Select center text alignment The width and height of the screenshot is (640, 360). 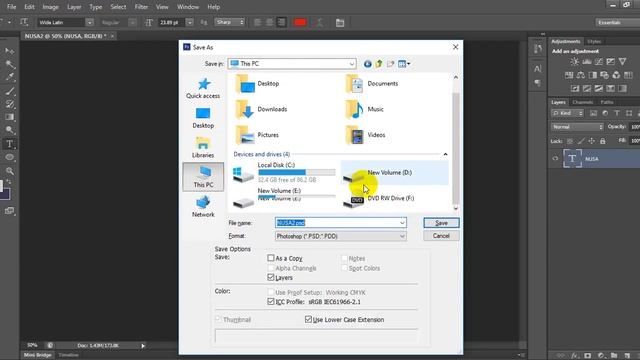coord(269,22)
